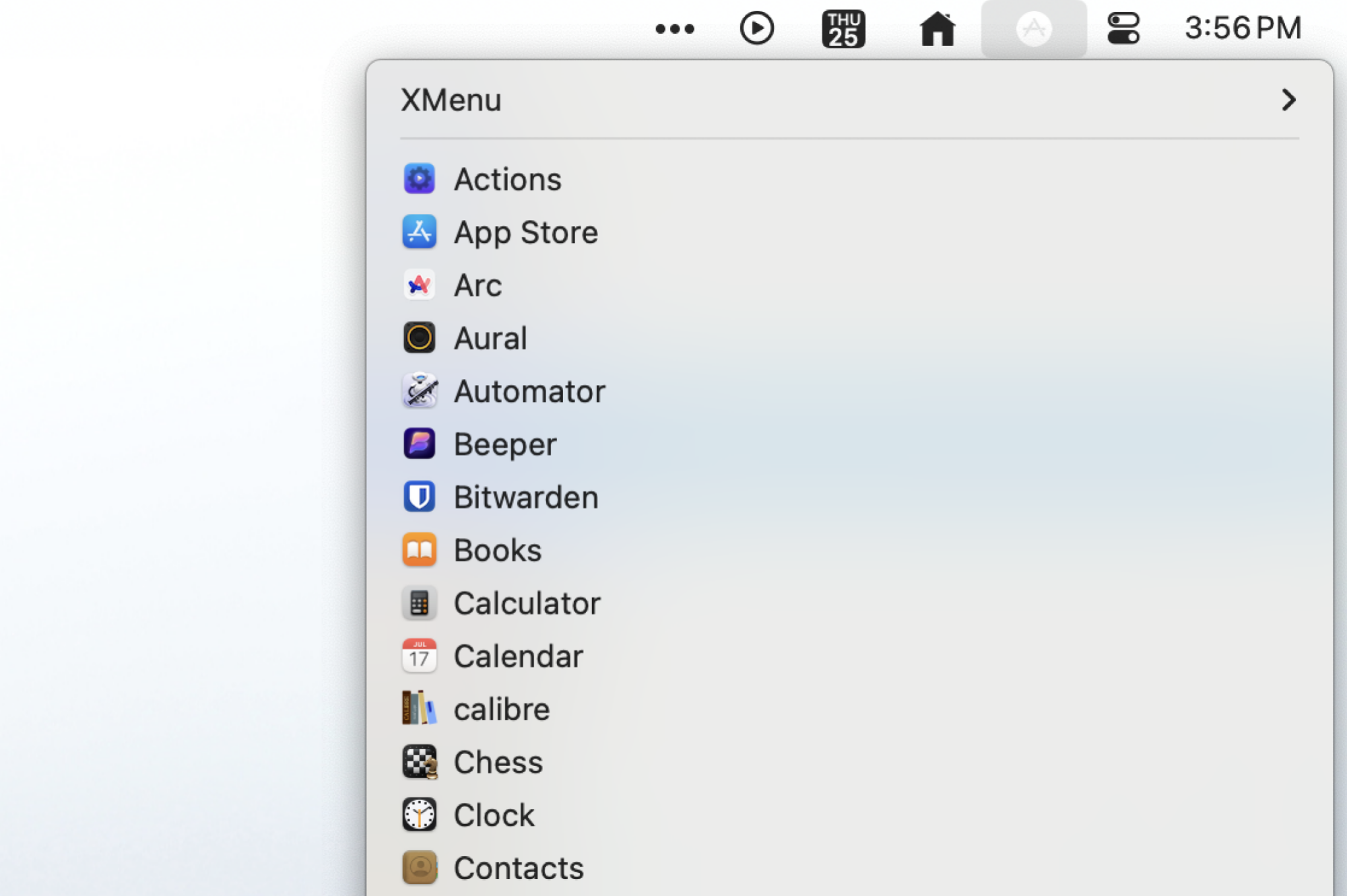Click the Home menu bar icon
The width and height of the screenshot is (1347, 896).
[938, 29]
